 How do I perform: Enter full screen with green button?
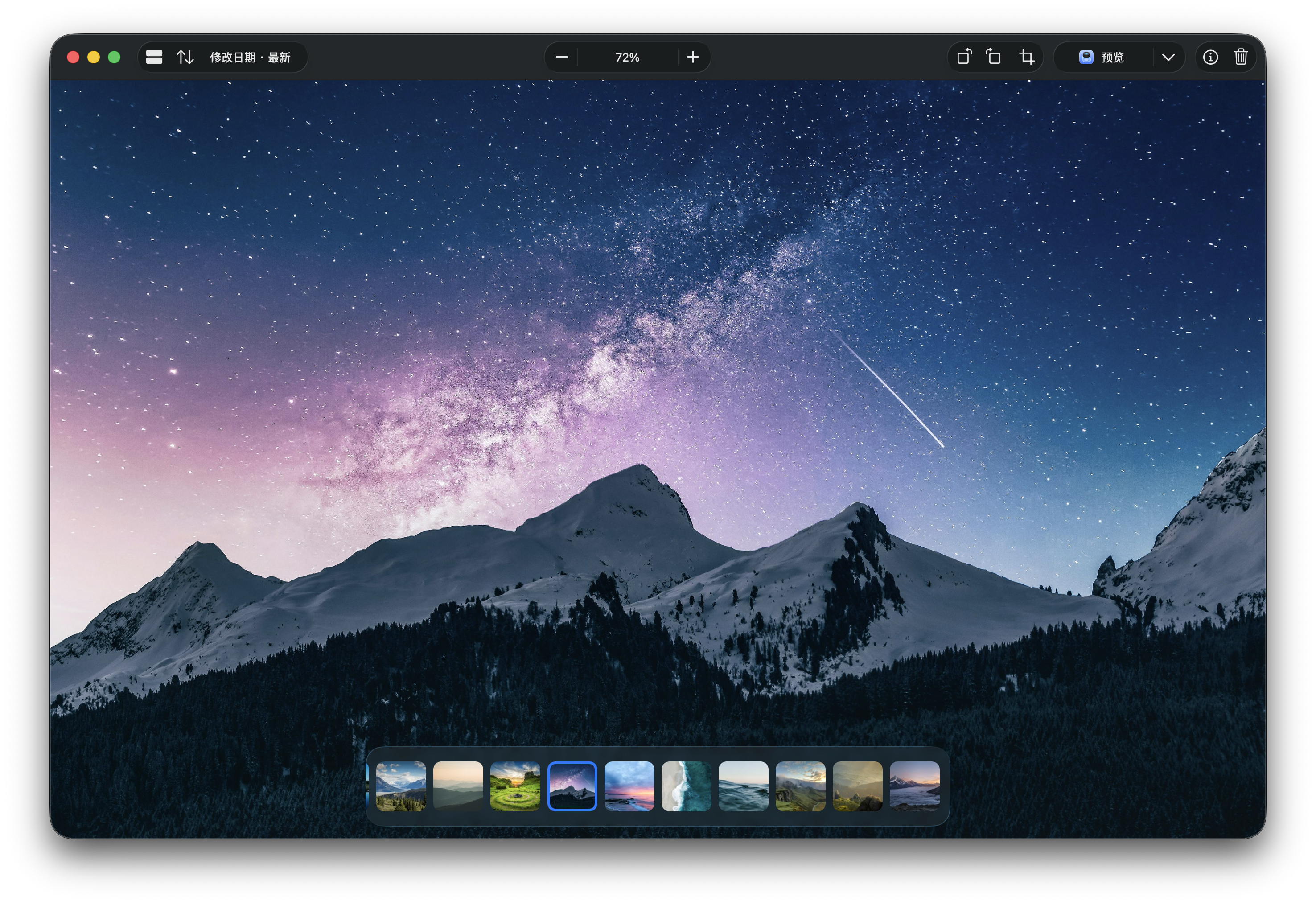click(114, 57)
